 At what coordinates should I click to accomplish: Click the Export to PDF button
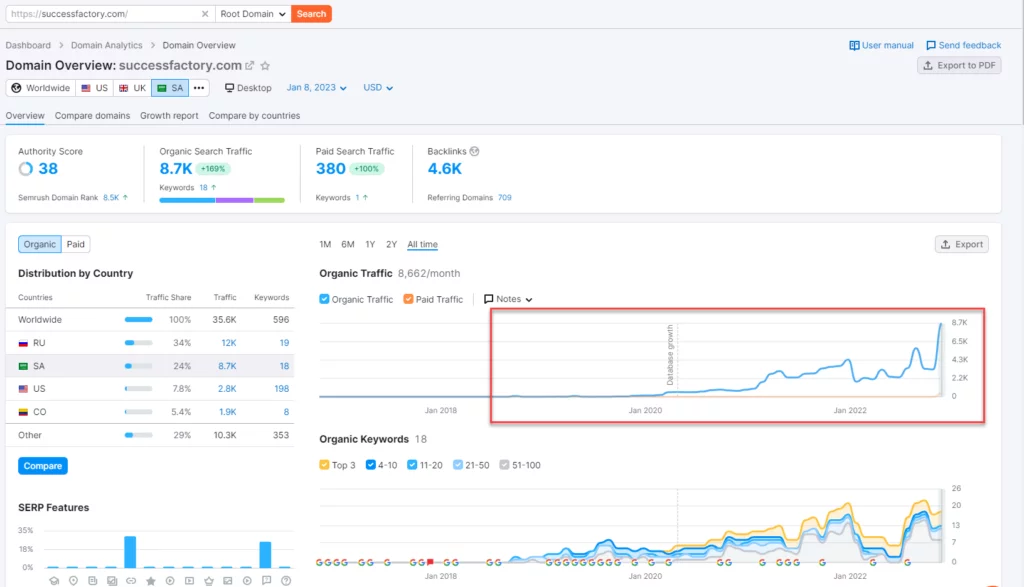958,65
